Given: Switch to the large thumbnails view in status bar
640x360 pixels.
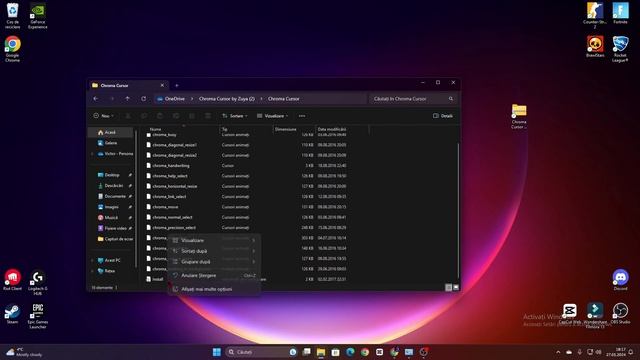Looking at the screenshot, I should tap(456, 287).
